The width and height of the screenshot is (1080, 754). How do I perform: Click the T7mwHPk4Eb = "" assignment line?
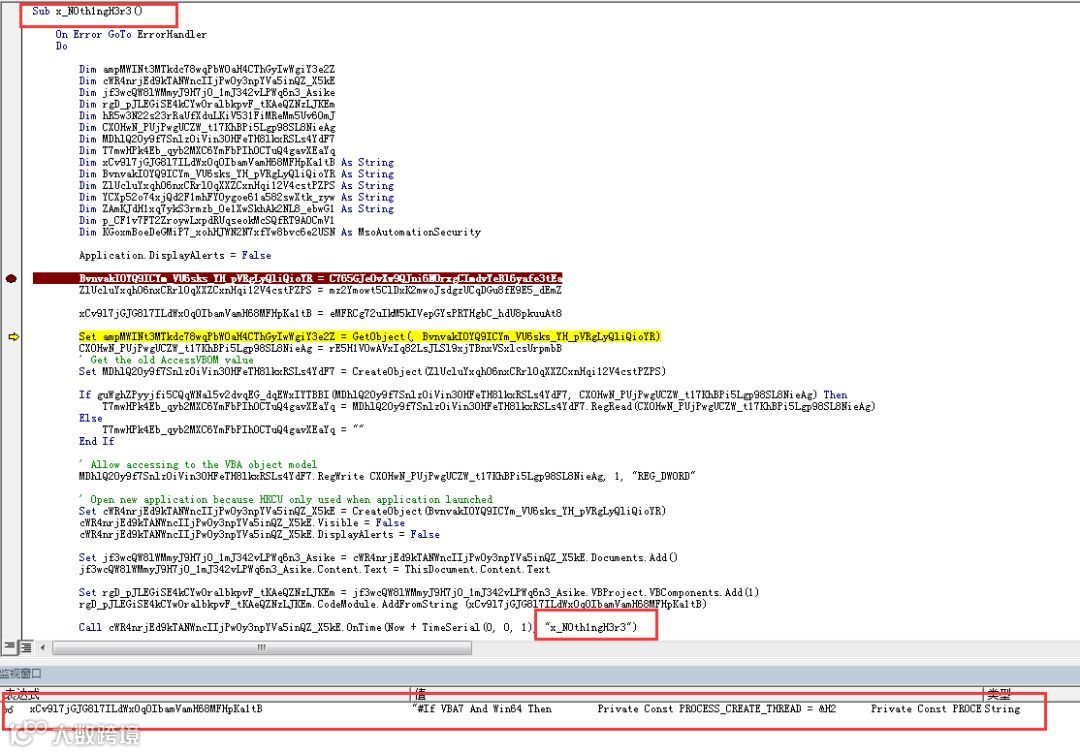(x=233, y=430)
